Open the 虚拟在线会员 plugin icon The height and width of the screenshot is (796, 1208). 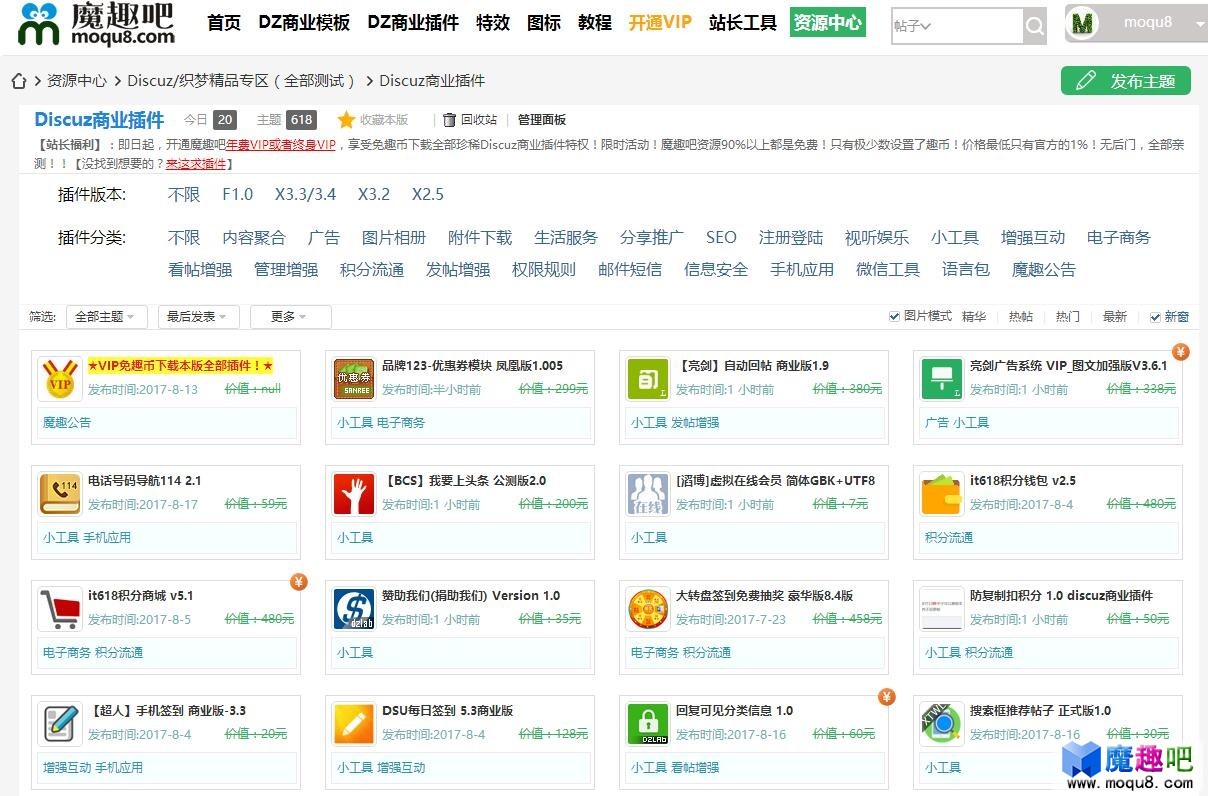[x=648, y=494]
